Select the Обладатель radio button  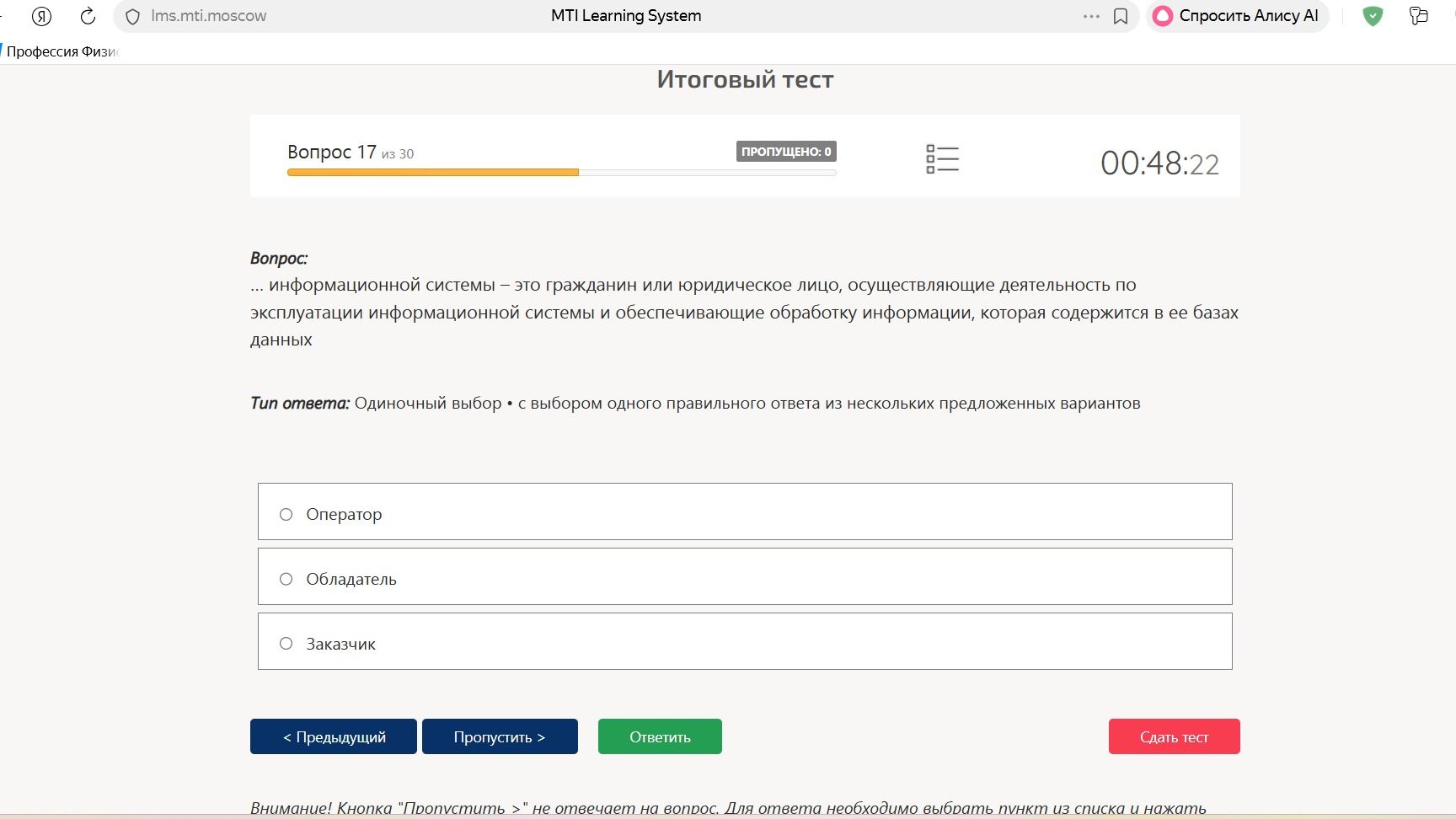pos(286,579)
